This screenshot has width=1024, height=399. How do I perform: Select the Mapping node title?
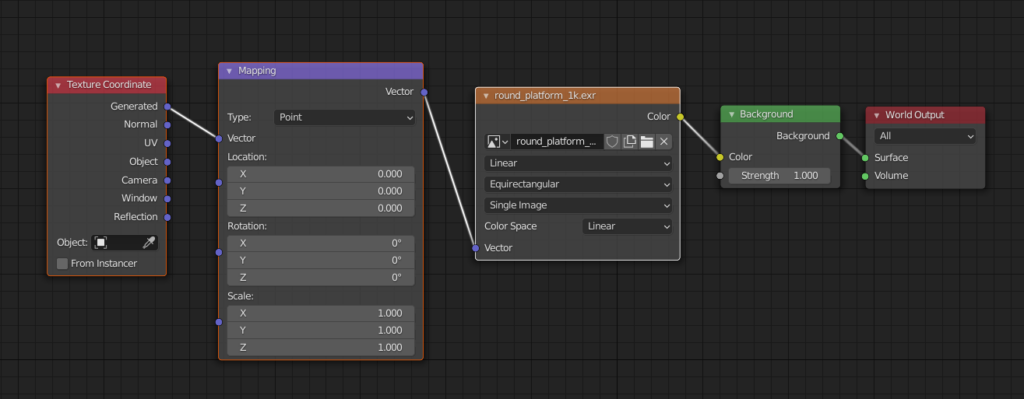pos(257,71)
